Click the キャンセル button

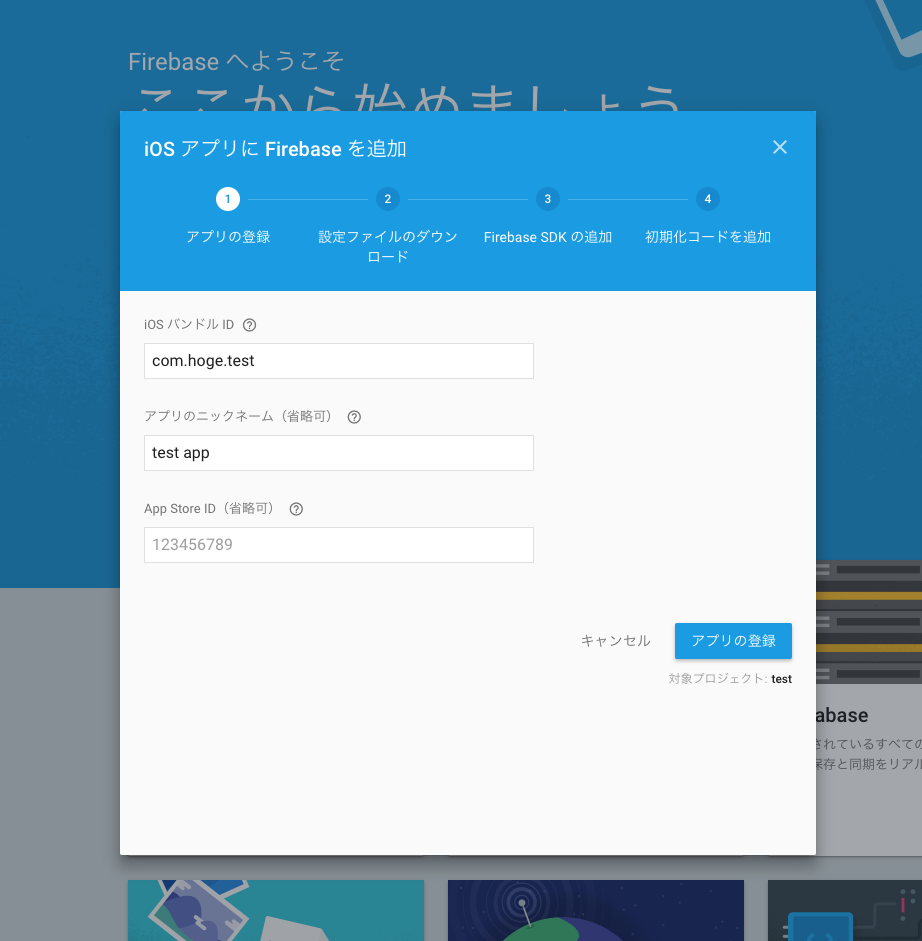(615, 640)
